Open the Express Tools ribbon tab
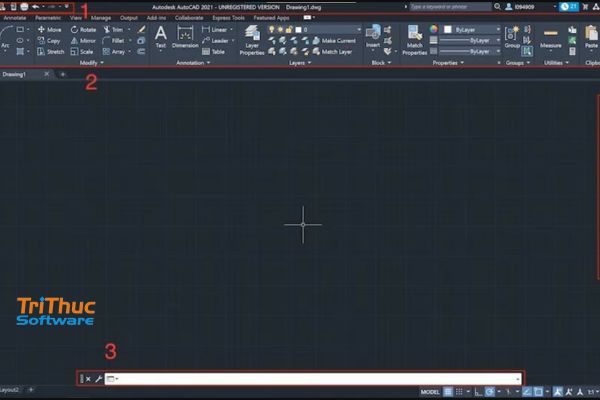The image size is (600, 400). pos(228,18)
